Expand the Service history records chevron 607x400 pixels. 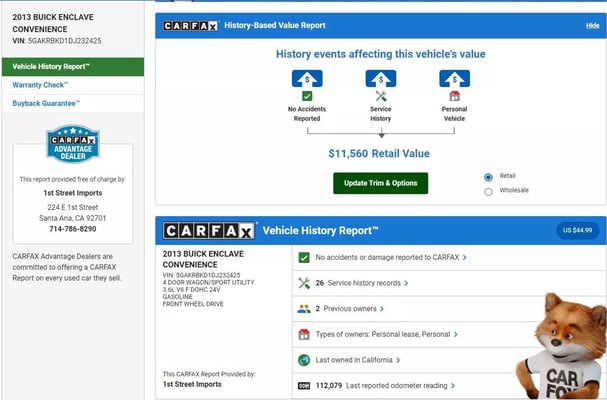coord(406,283)
